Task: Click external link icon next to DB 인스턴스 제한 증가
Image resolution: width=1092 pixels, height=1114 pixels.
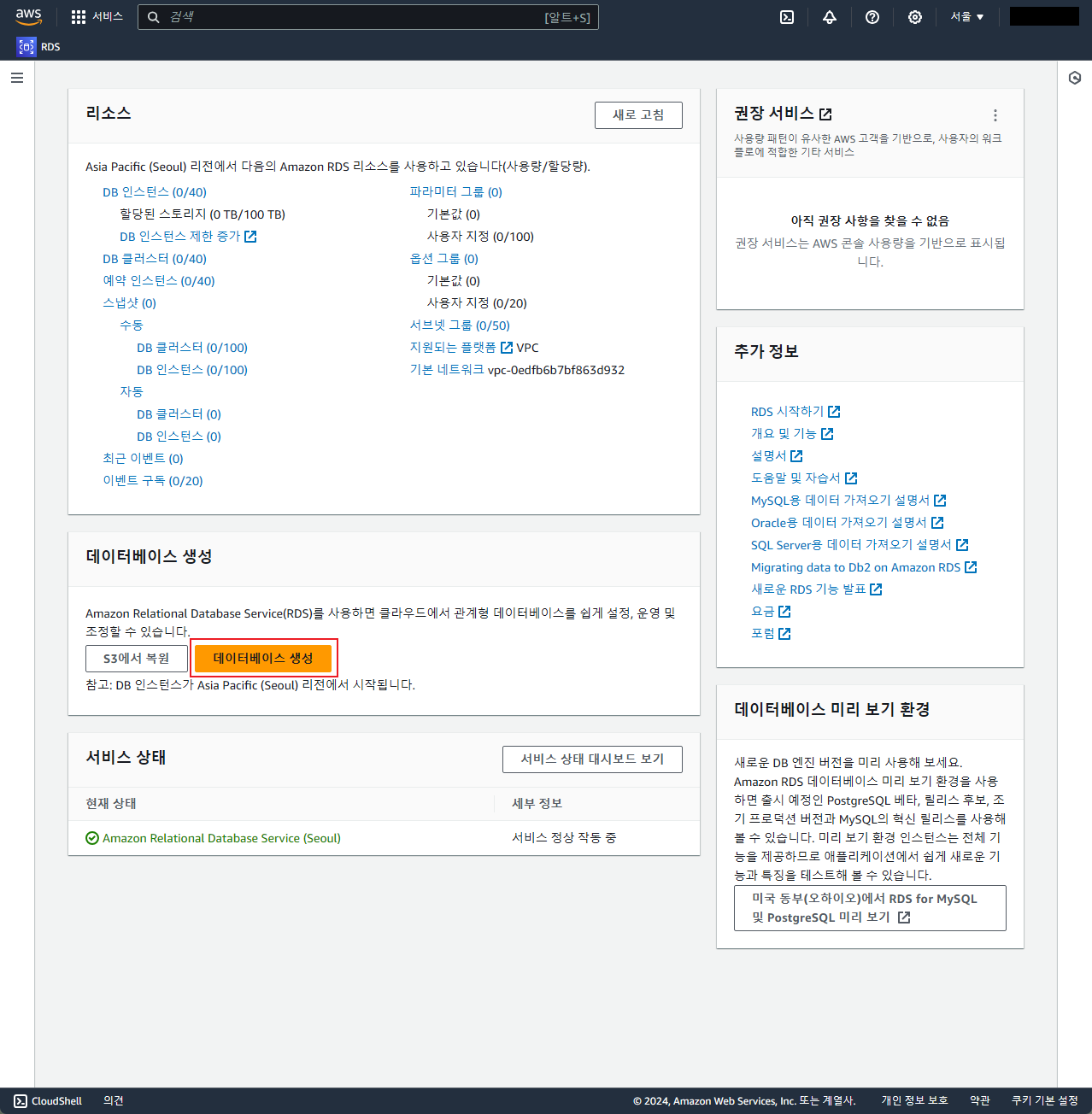Action: click(250, 237)
